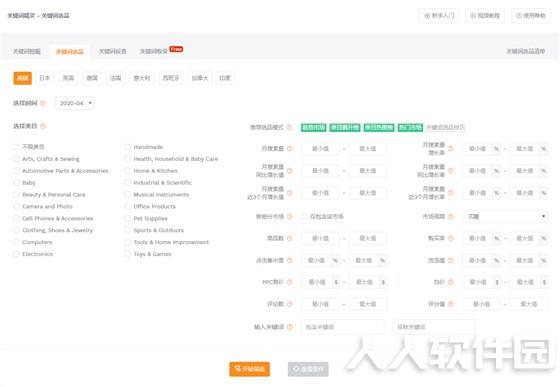Click help icon beside 评分值 label
This screenshot has width=560, height=387.
pos(451,304)
